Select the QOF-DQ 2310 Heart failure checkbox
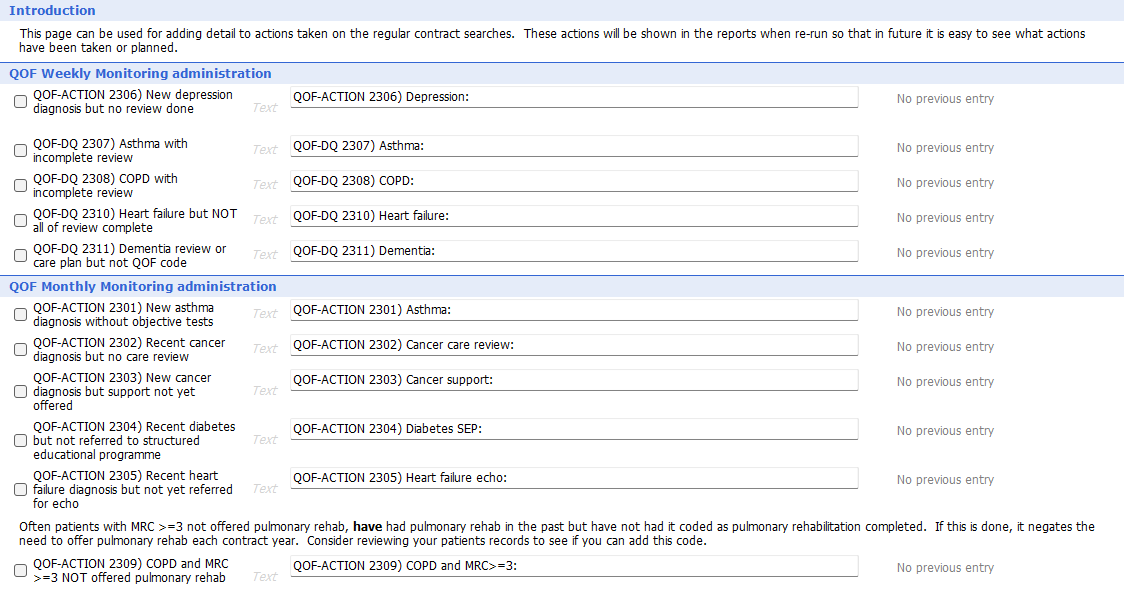Image resolution: width=1124 pixels, height=599 pixels. click(x=21, y=221)
